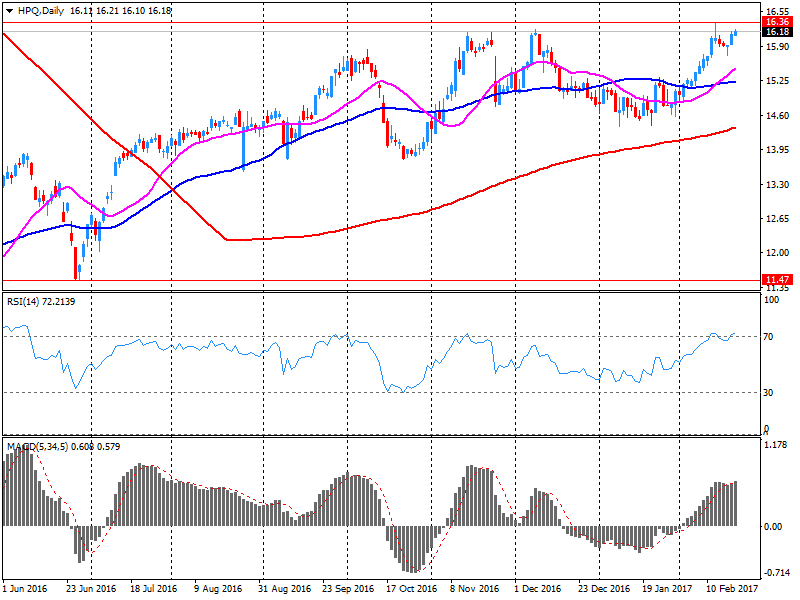Click the MACD(5,34,5) indicator label
800x600 pixels.
pos(63,446)
